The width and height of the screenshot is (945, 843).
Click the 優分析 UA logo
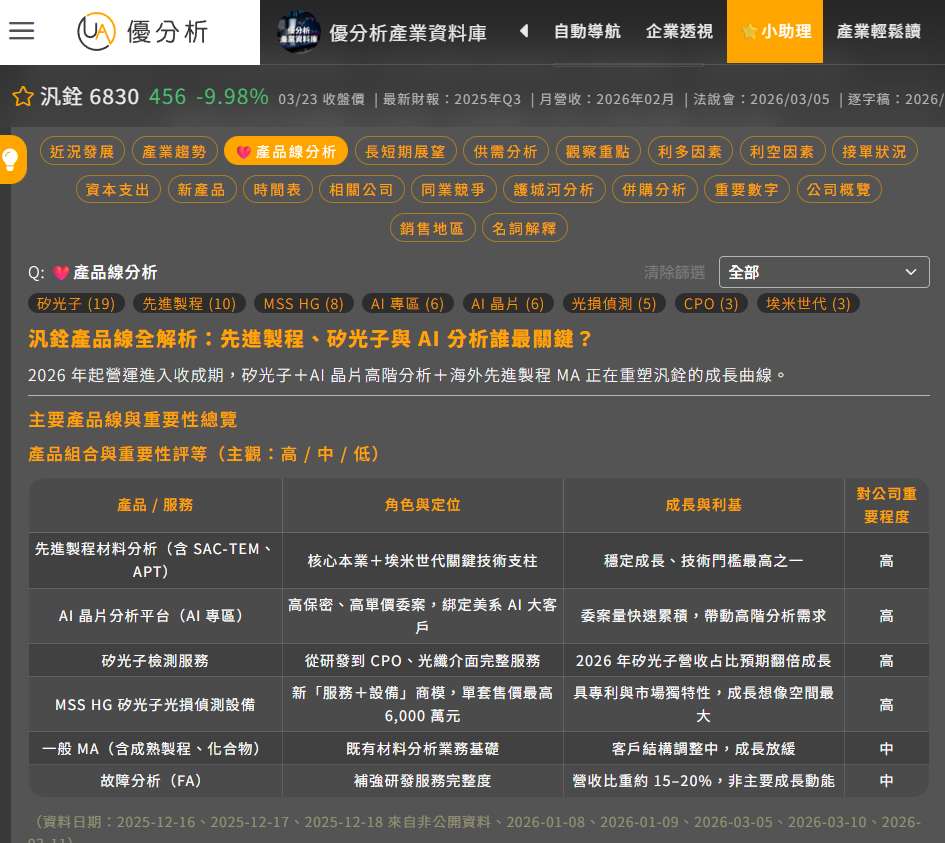pos(143,32)
